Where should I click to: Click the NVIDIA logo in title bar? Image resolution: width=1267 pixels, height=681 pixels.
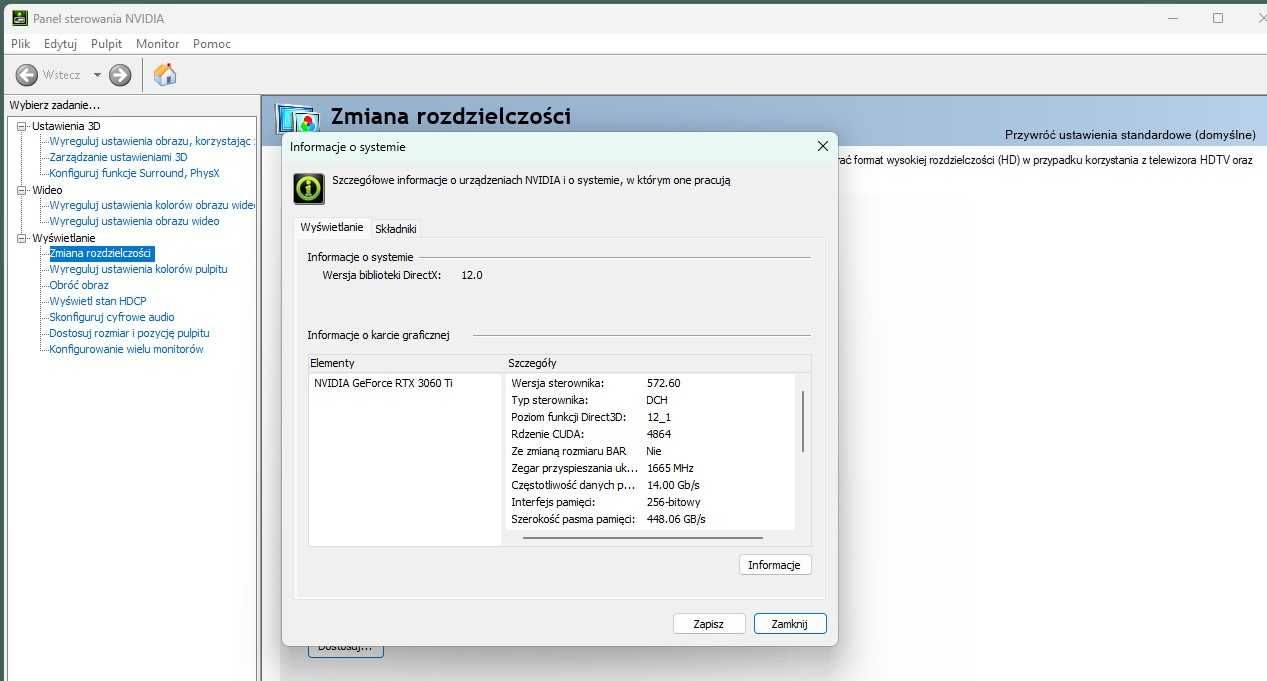(18, 18)
